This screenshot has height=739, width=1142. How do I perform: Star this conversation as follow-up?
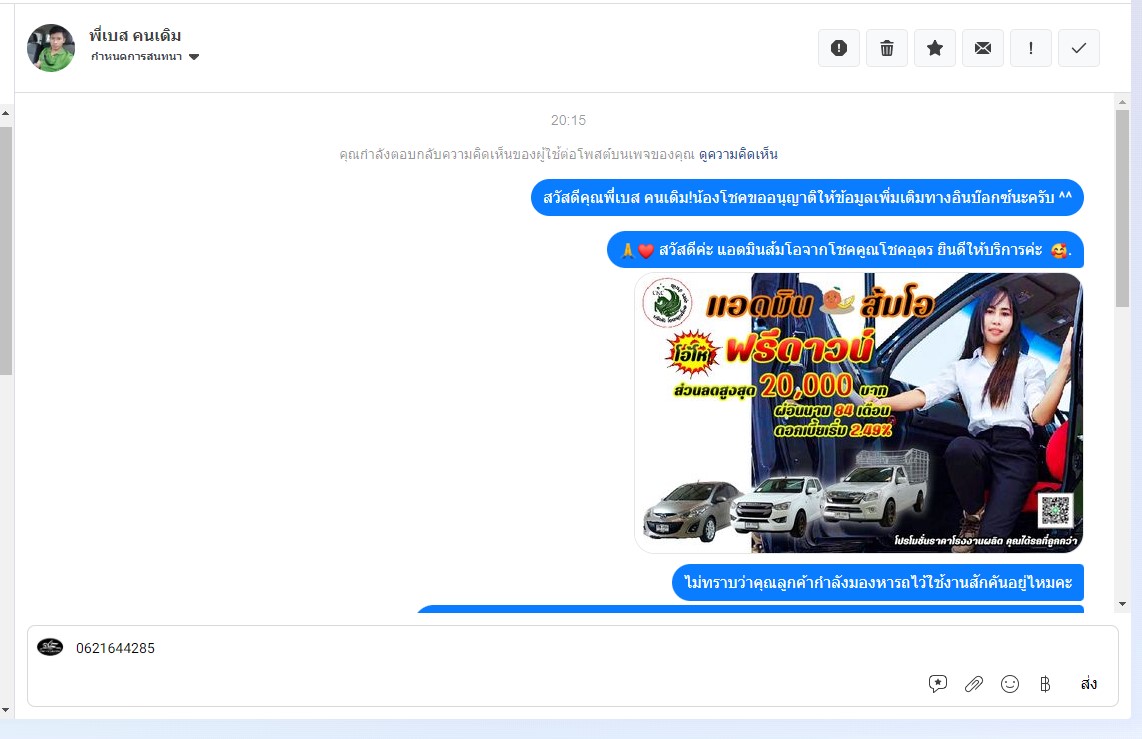[x=935, y=48]
